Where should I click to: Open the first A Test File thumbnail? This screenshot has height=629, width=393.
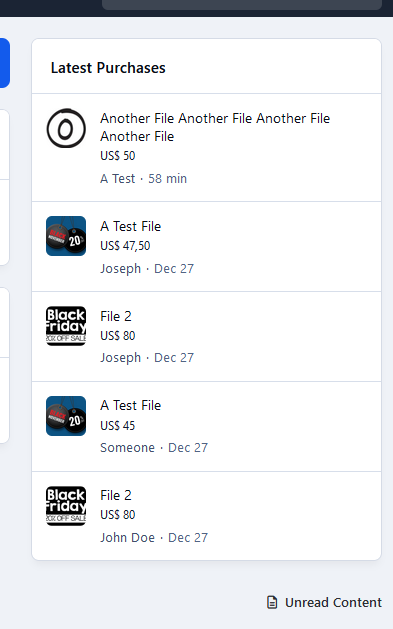tap(66, 236)
